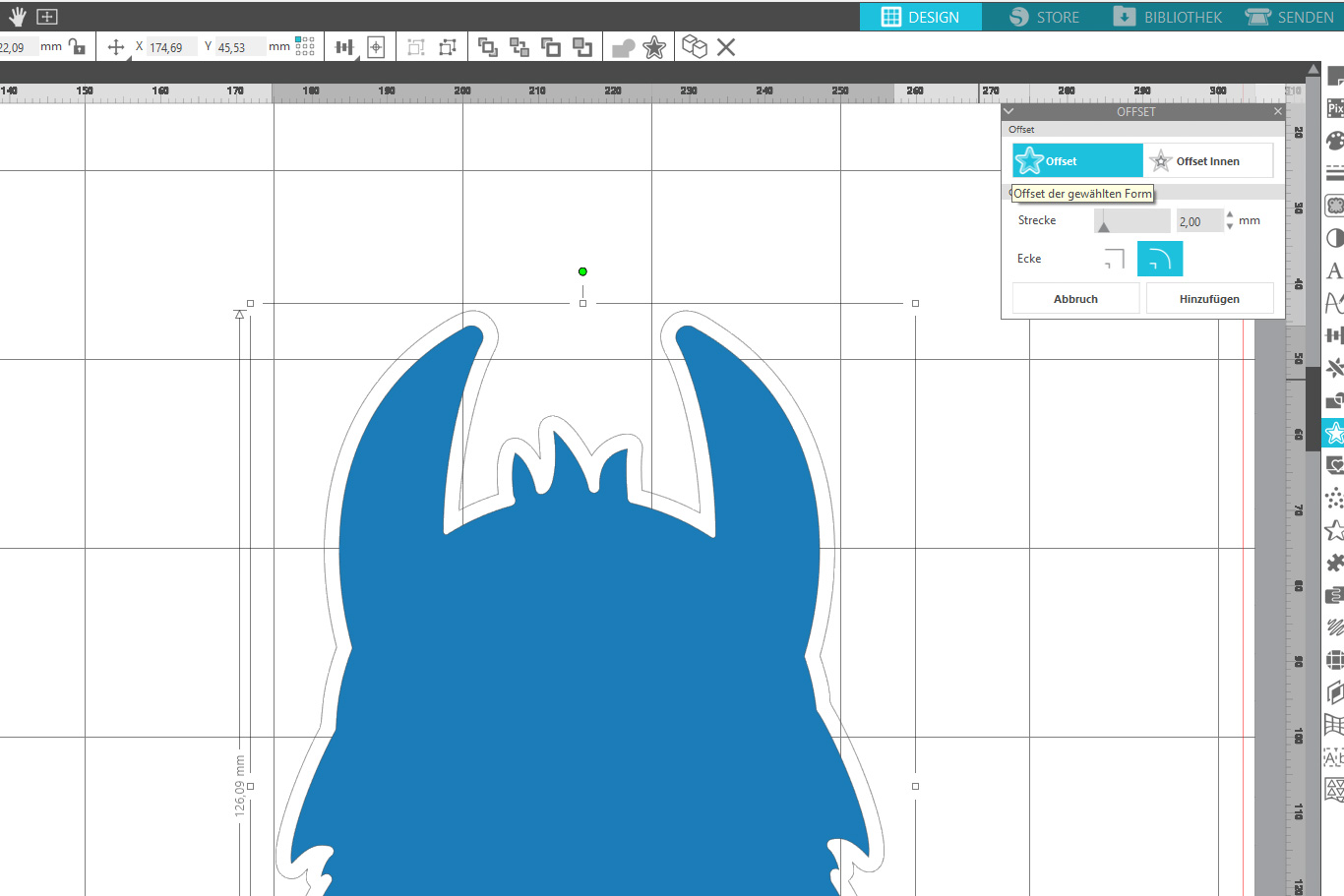Open the BIBLIOTHEK tab
Viewport: 1344px width, 896px height.
point(1168,17)
